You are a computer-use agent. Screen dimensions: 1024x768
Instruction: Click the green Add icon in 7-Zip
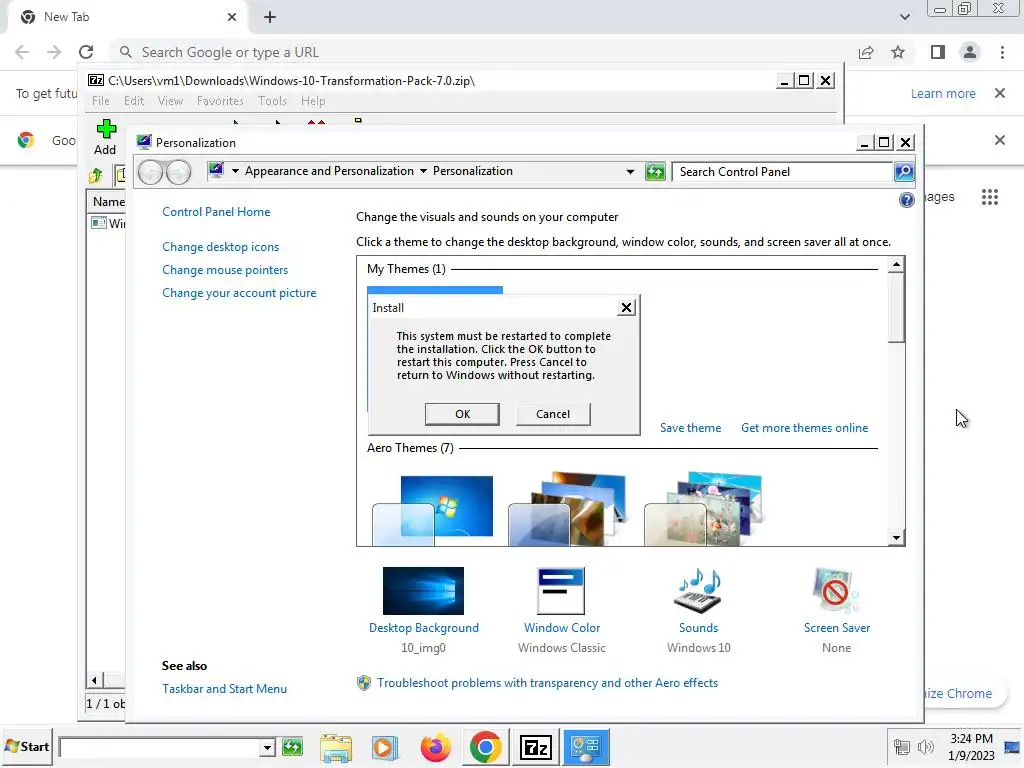click(x=105, y=129)
